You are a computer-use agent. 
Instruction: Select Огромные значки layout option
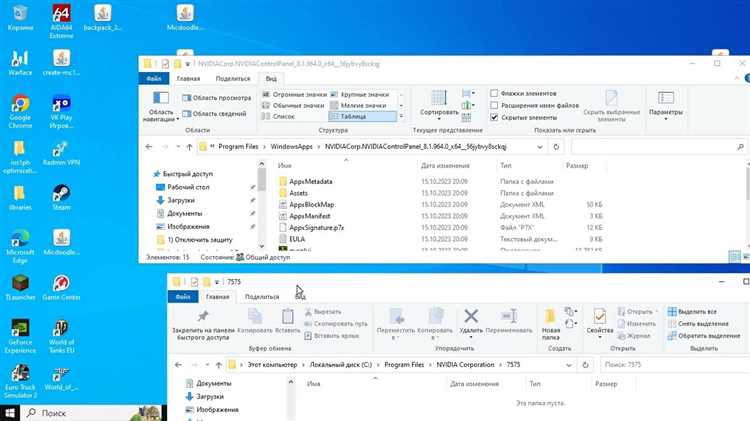294,95
